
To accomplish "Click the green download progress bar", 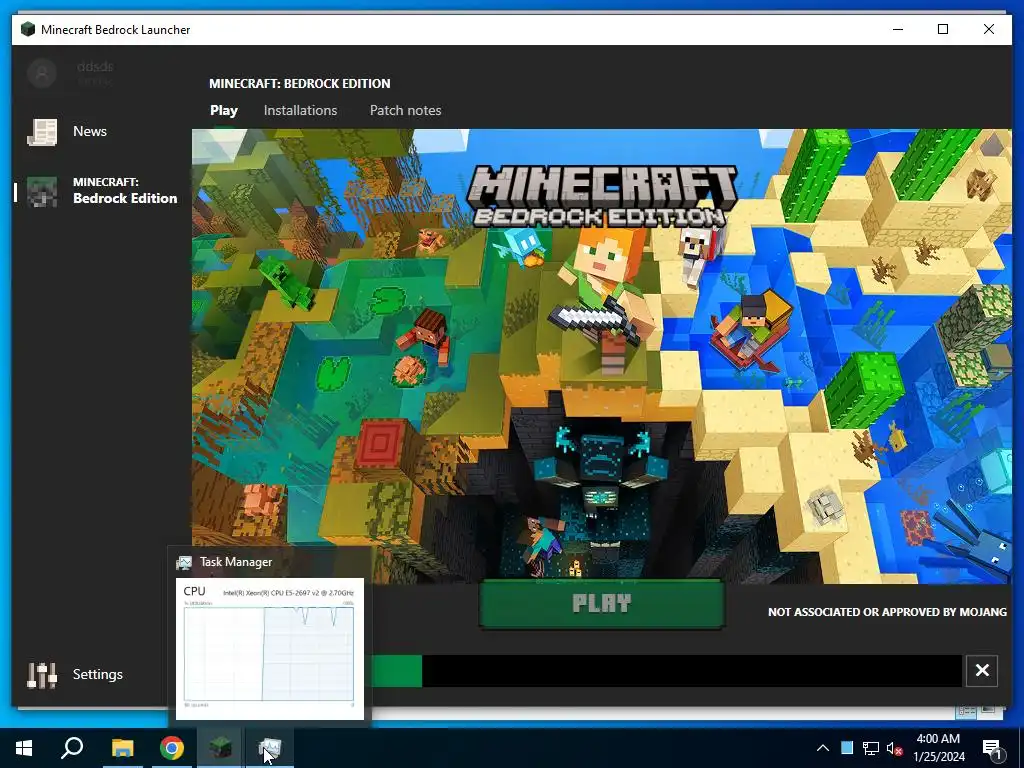I will coord(397,671).
